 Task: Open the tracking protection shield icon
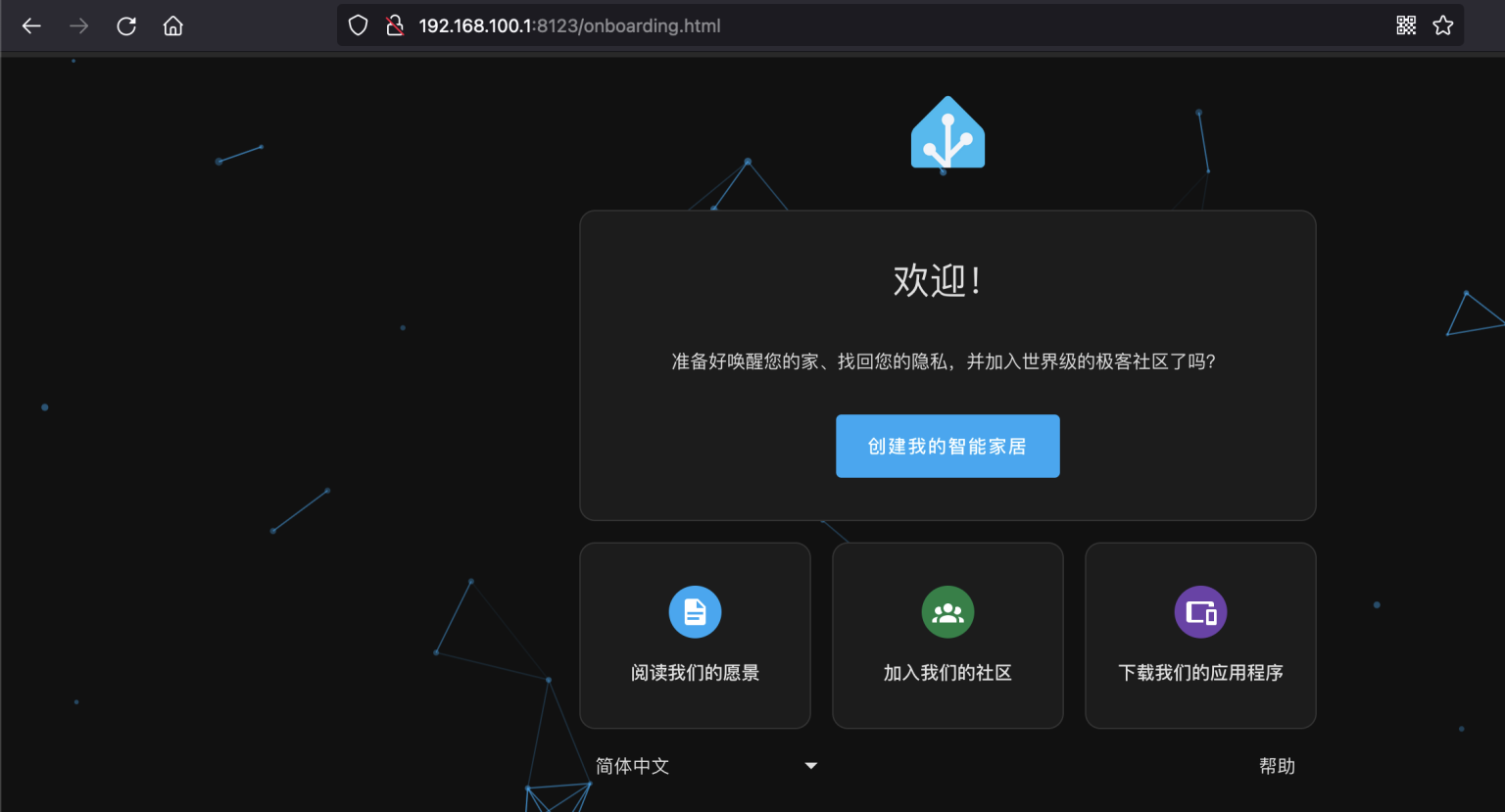(x=359, y=26)
